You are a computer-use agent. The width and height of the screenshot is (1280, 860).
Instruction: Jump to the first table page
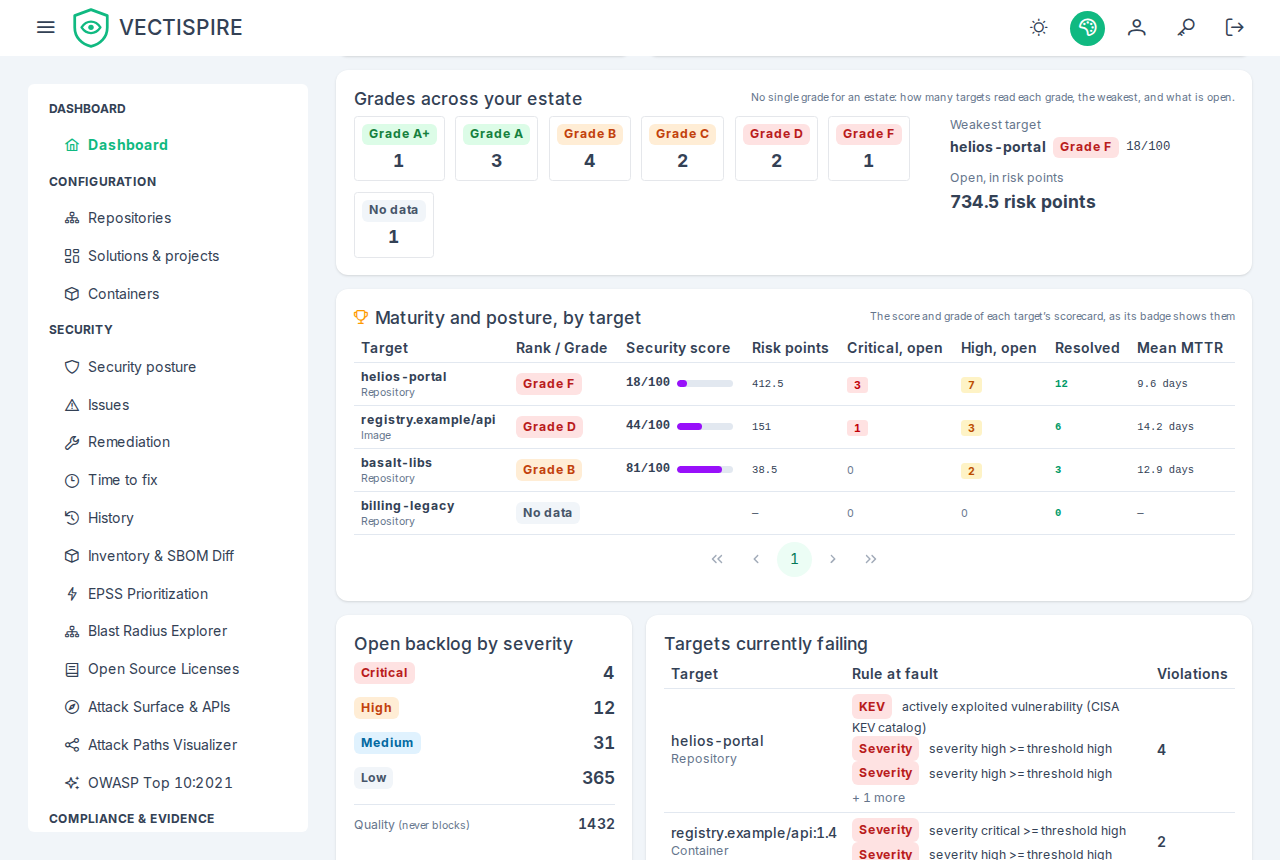(x=717, y=559)
